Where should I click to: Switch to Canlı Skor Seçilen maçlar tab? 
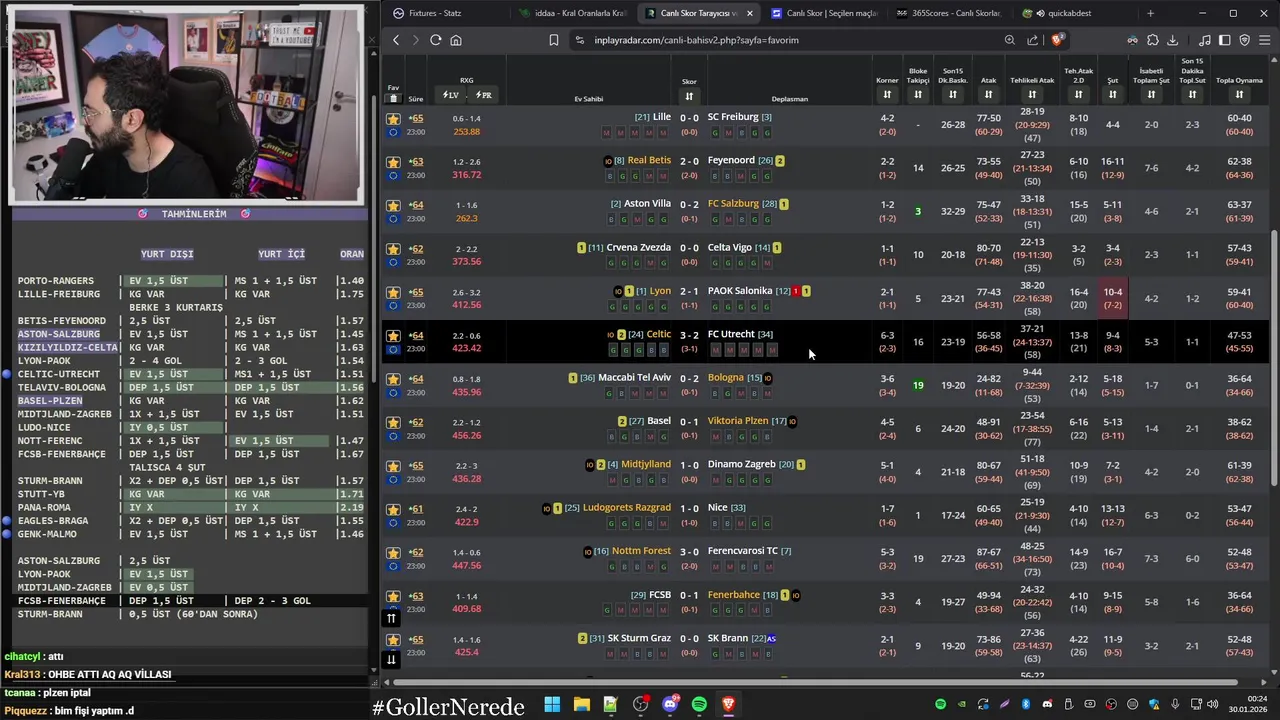pos(824,13)
